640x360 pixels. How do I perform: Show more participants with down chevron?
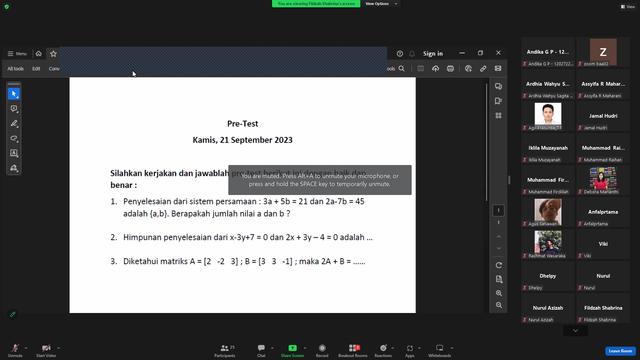576,331
